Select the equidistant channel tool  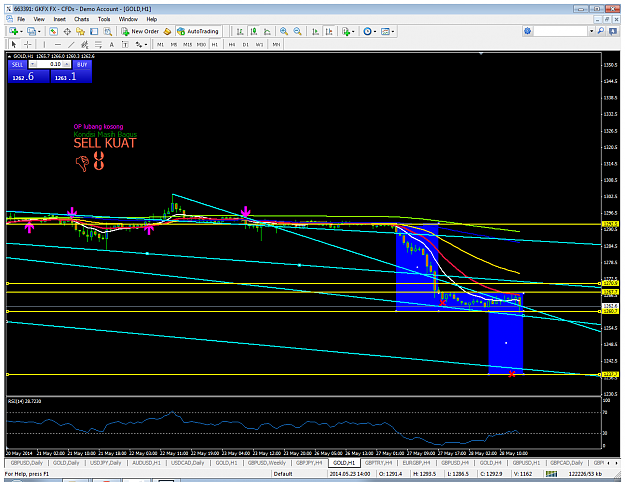[85, 45]
